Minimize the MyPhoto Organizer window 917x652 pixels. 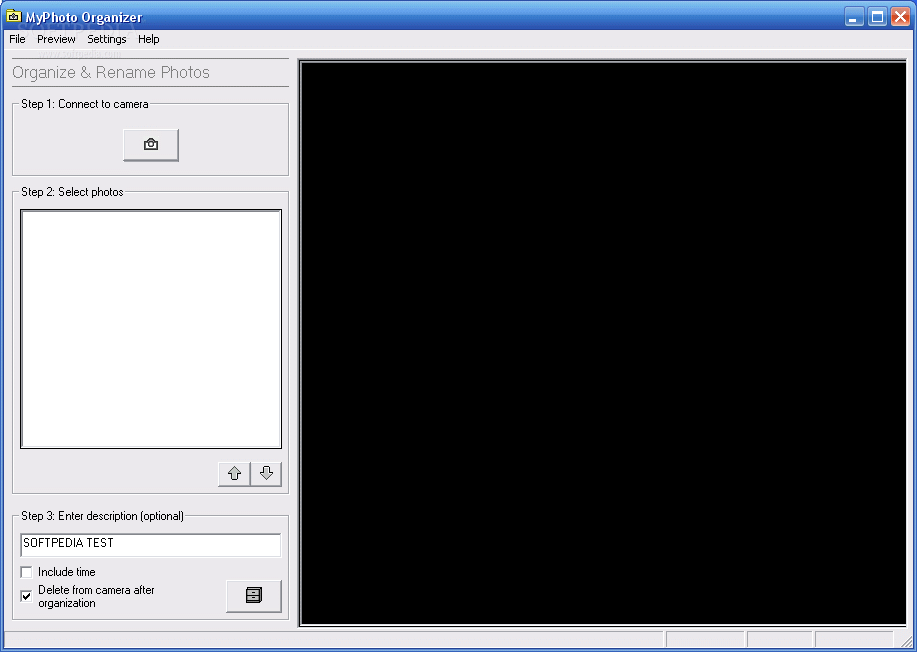pyautogui.click(x=854, y=16)
